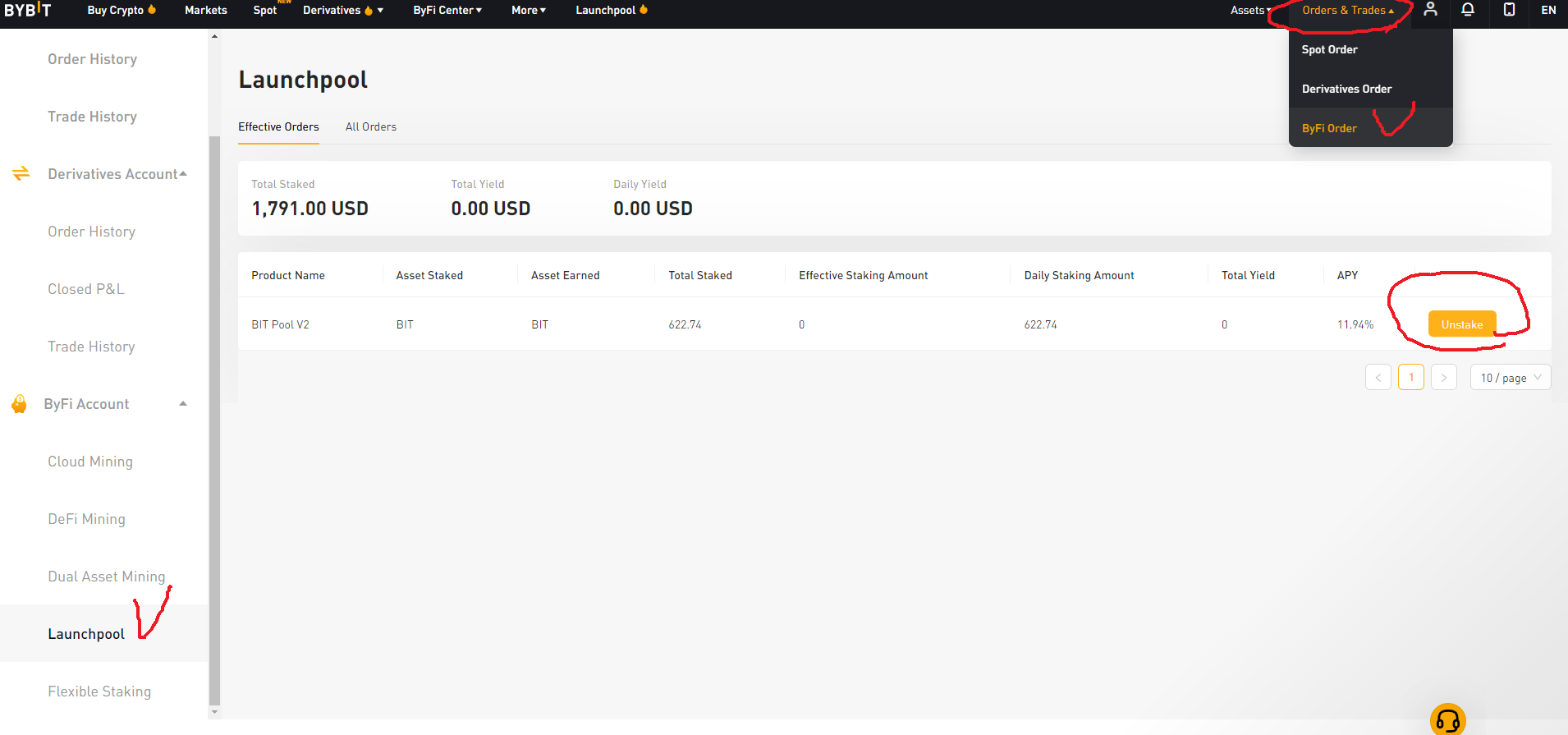Screen dimensions: 1568x735
Task: Open the notifications bell
Action: click(1468, 10)
